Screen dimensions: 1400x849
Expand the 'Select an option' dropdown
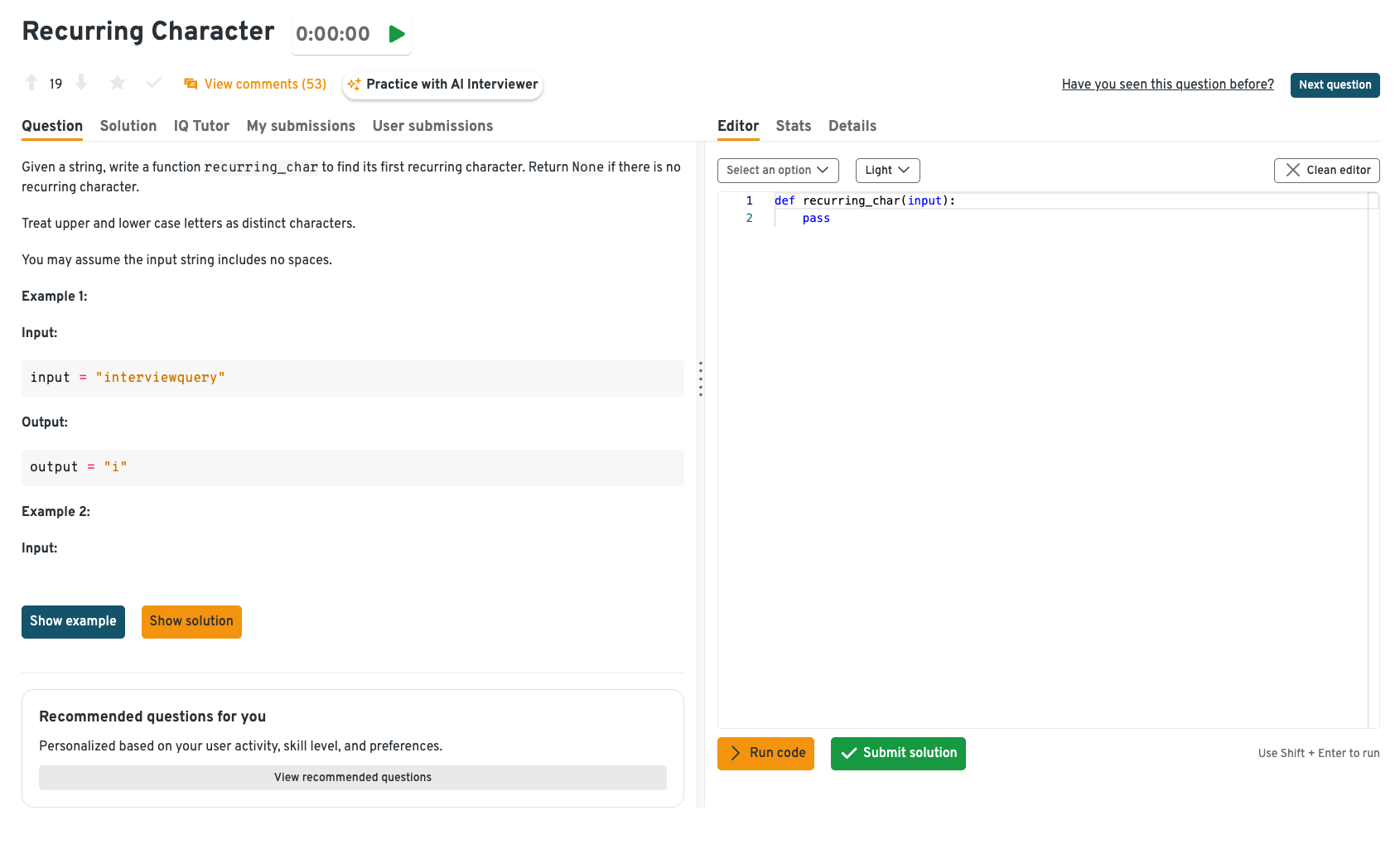[777, 171]
